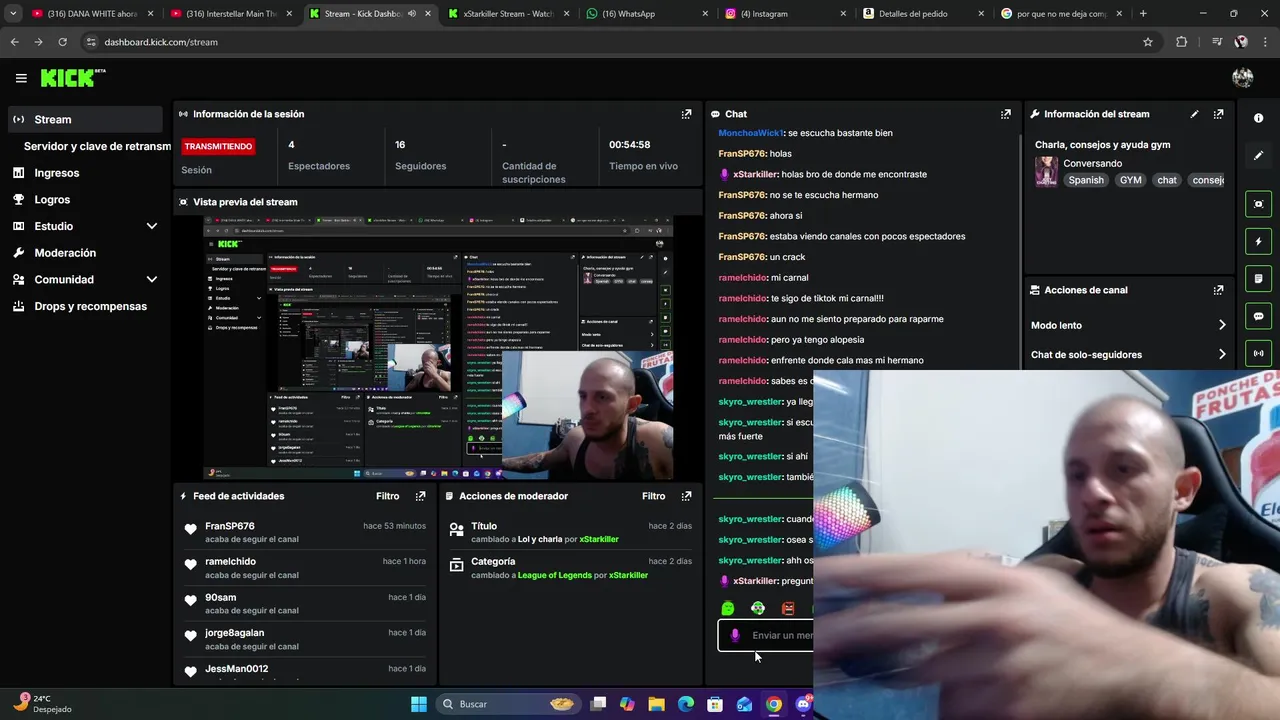The image size is (1280, 720).
Task: Click the chat tag in stream info
Action: point(1167,180)
